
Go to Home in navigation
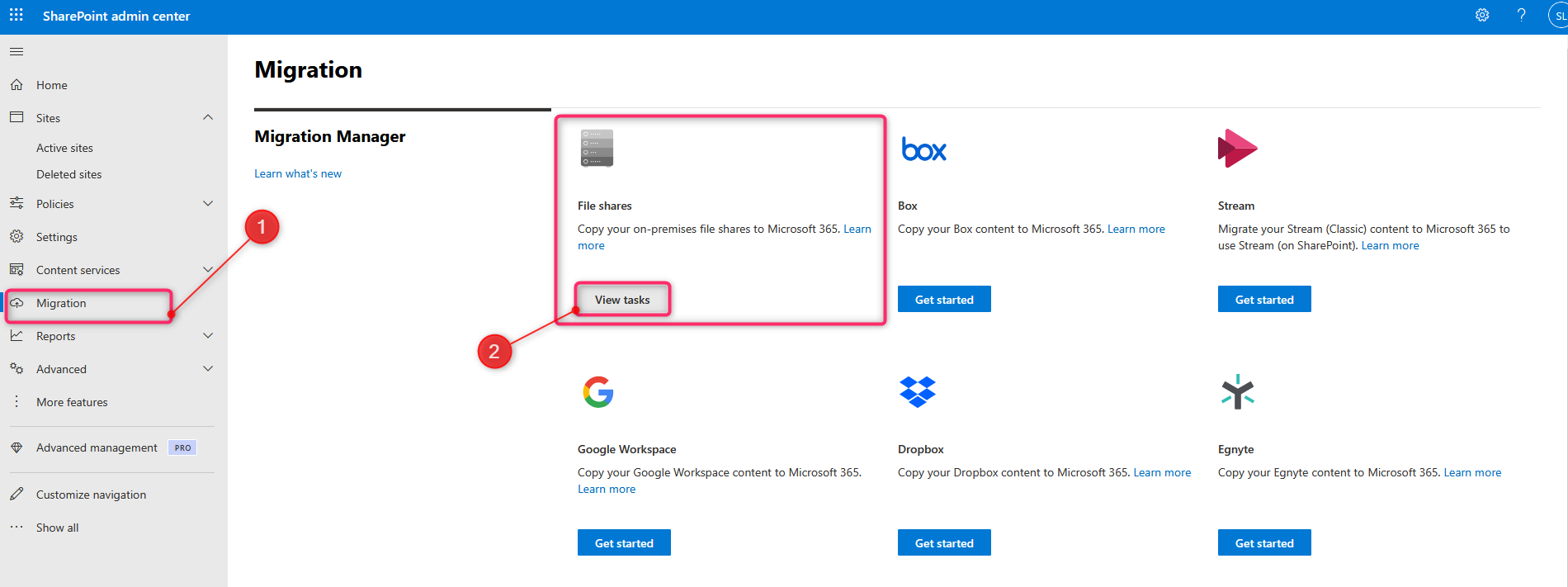[x=52, y=85]
